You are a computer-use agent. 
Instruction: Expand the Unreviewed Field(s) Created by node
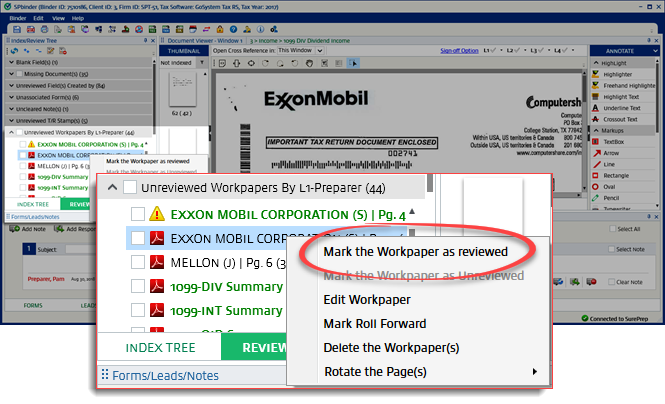pyautogui.click(x=11, y=86)
